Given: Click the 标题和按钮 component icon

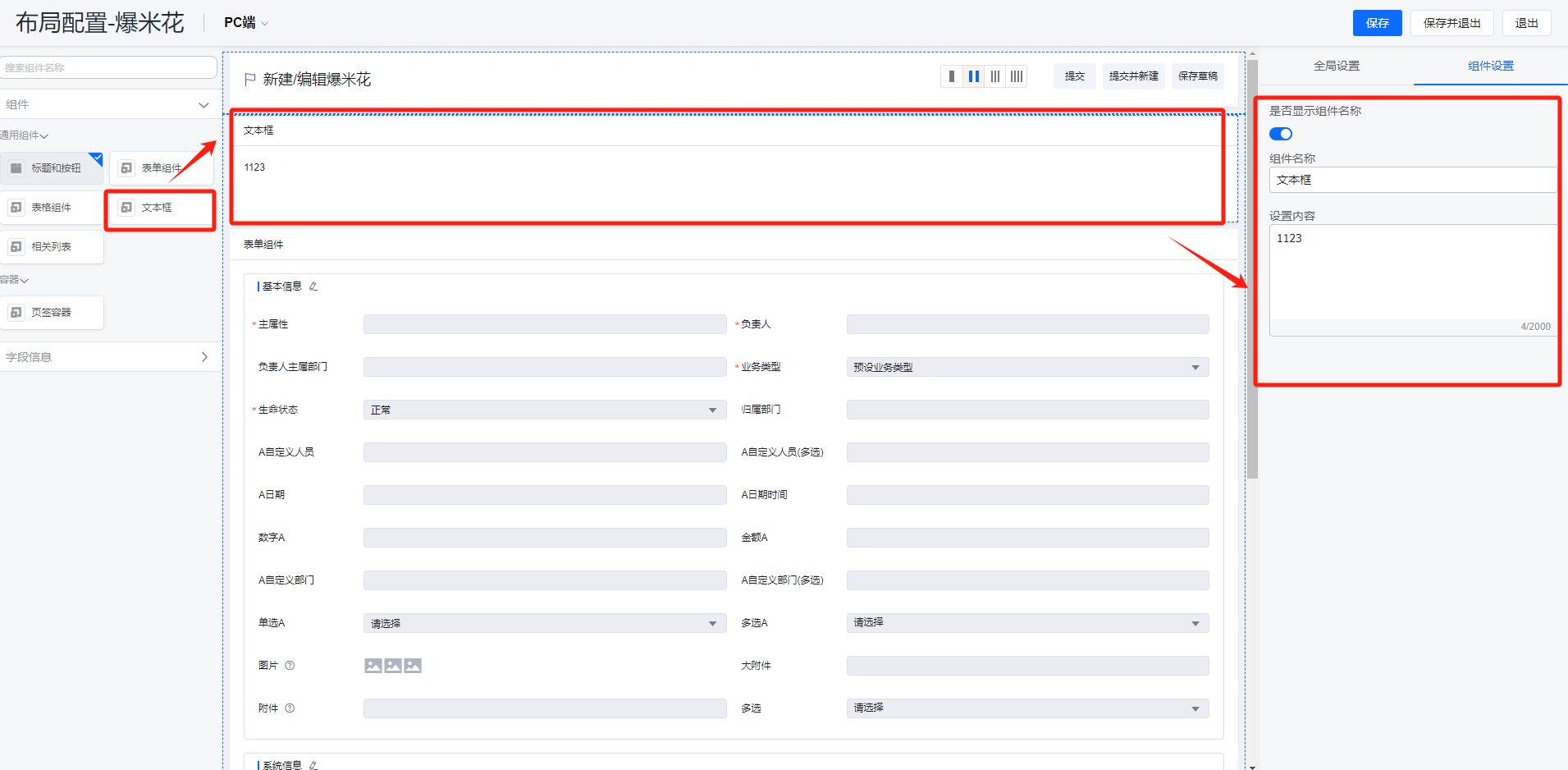Looking at the screenshot, I should click(x=16, y=168).
